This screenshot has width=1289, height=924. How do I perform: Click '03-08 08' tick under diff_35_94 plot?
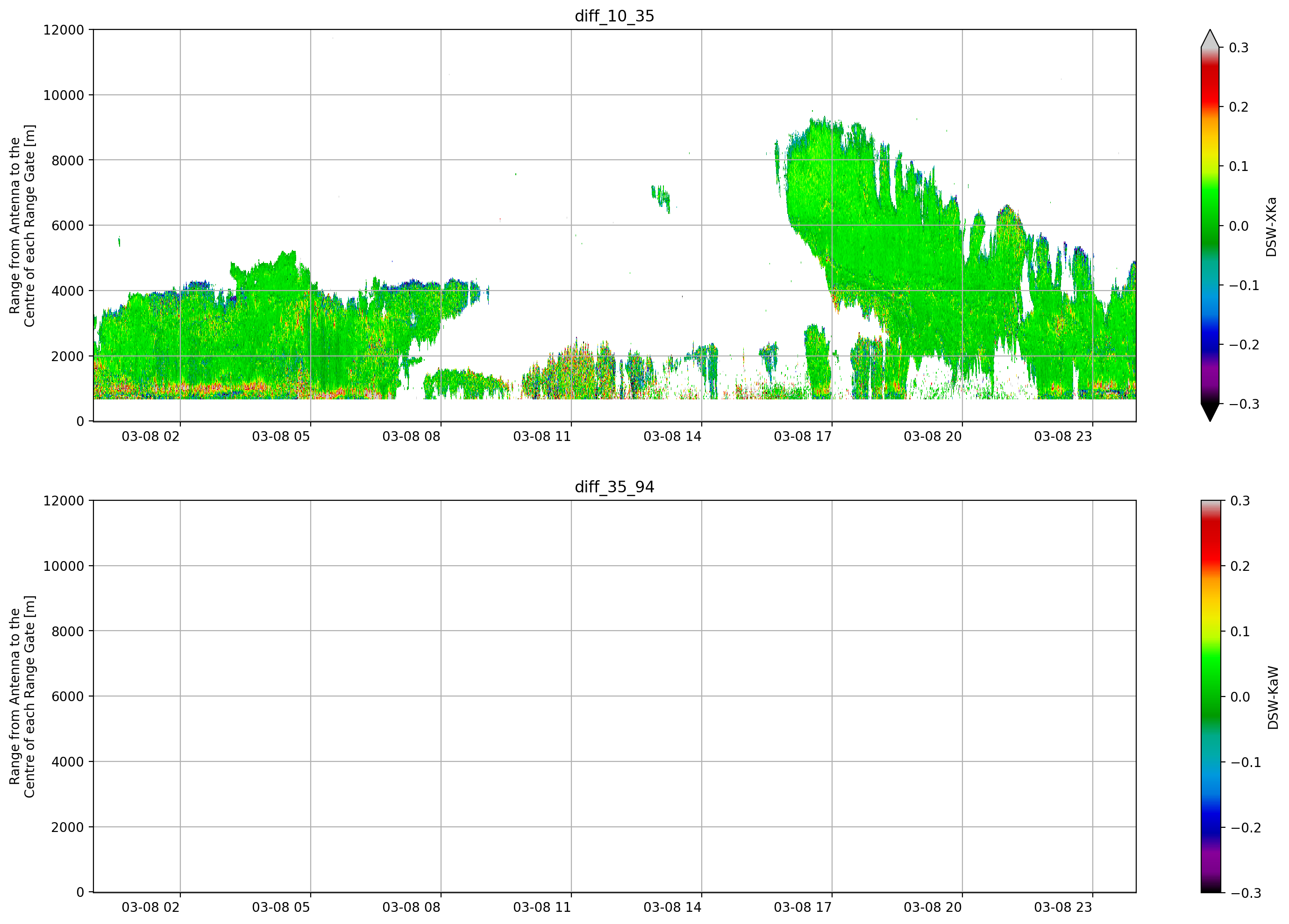(412, 907)
